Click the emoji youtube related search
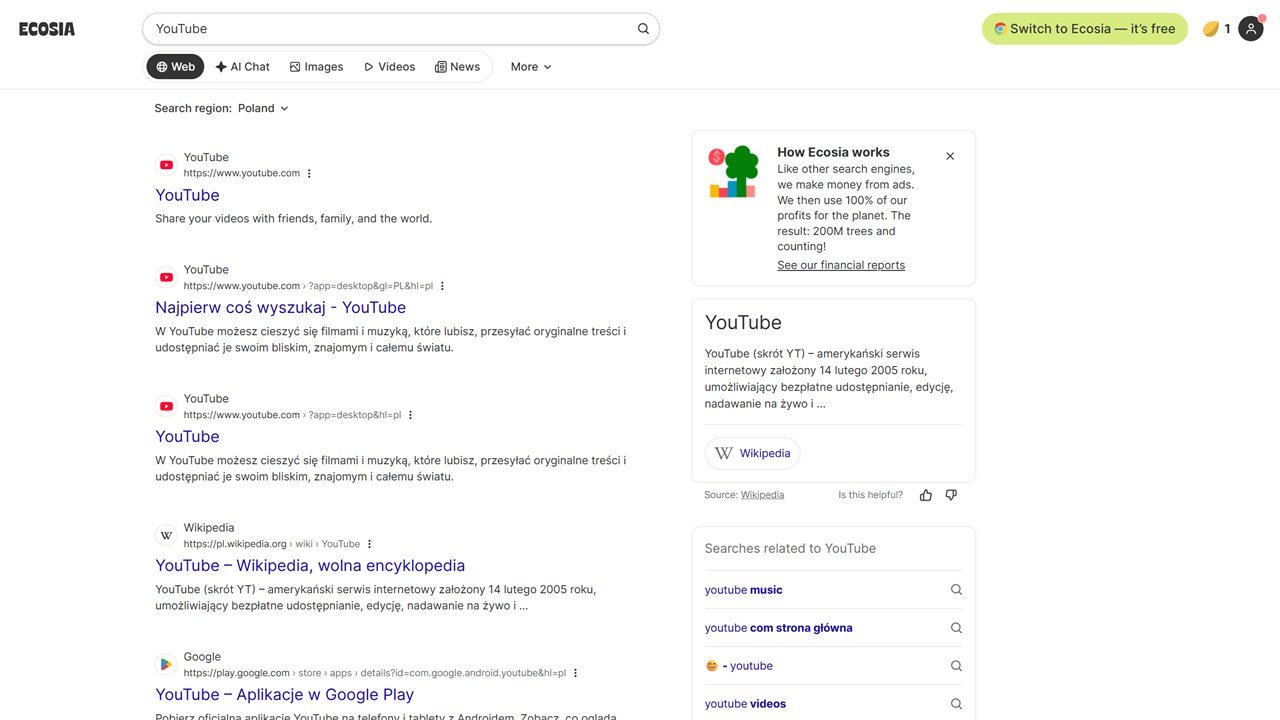This screenshot has height=720, width=1280. click(739, 666)
